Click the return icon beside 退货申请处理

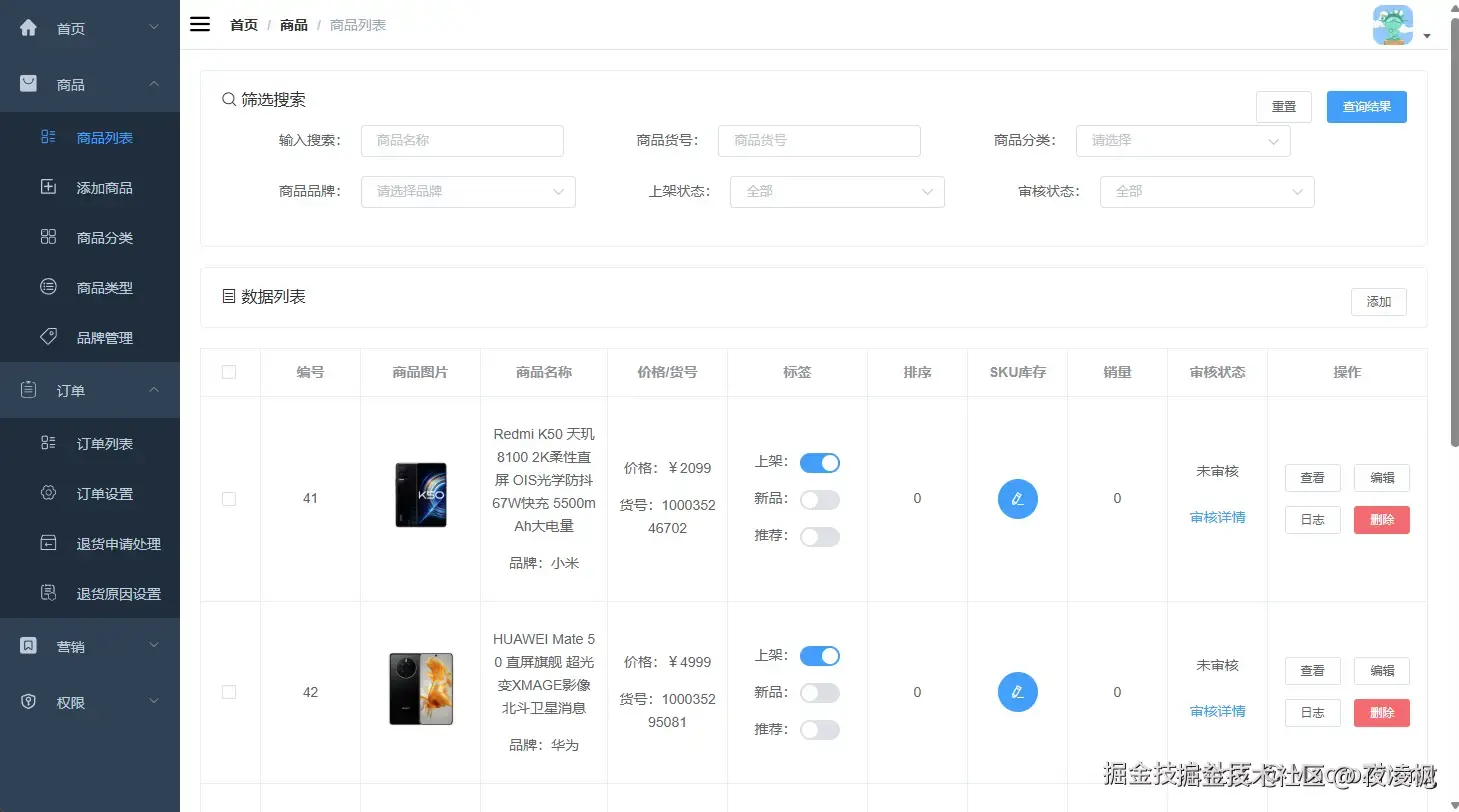pos(48,543)
